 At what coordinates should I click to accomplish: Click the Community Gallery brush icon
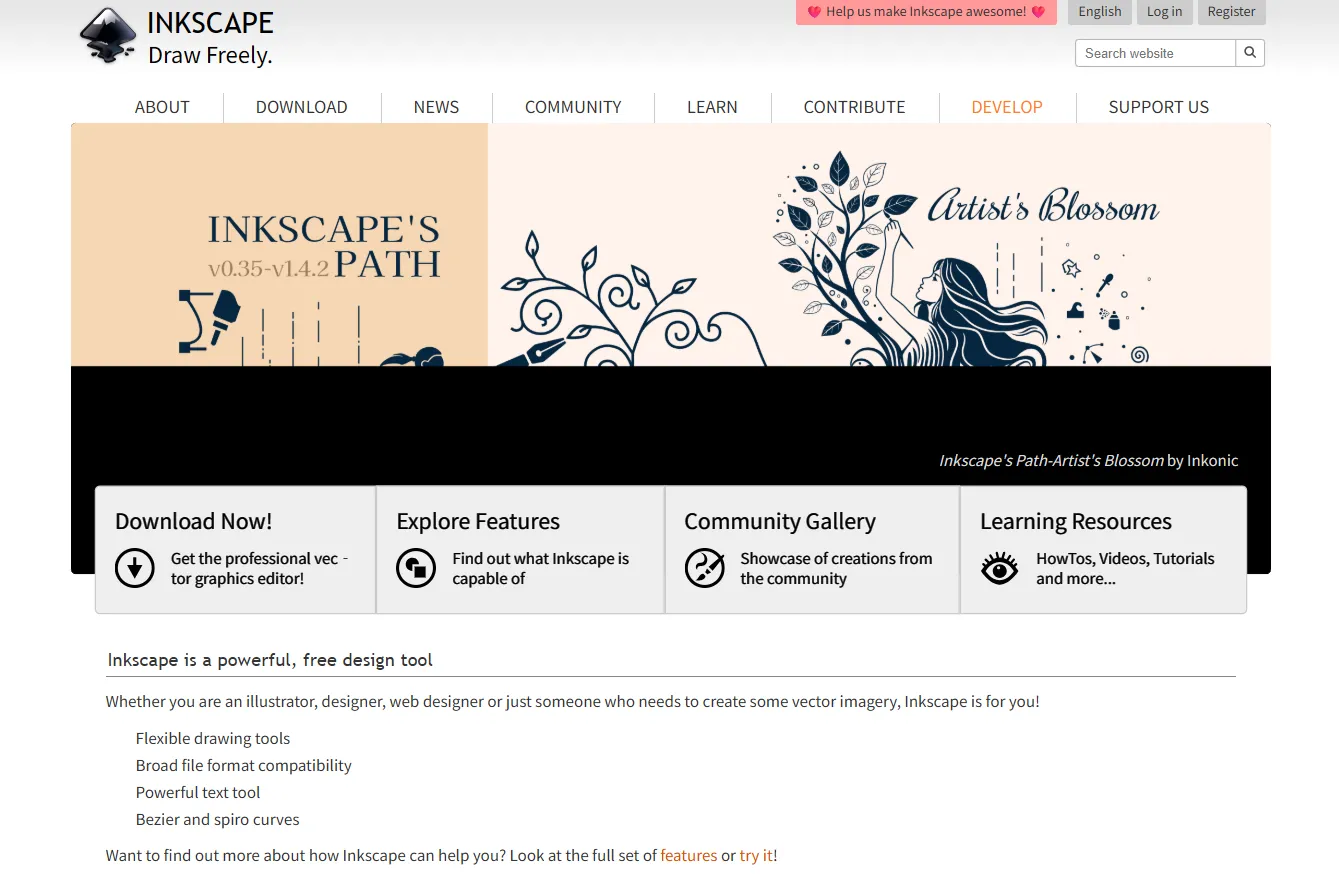pos(704,568)
